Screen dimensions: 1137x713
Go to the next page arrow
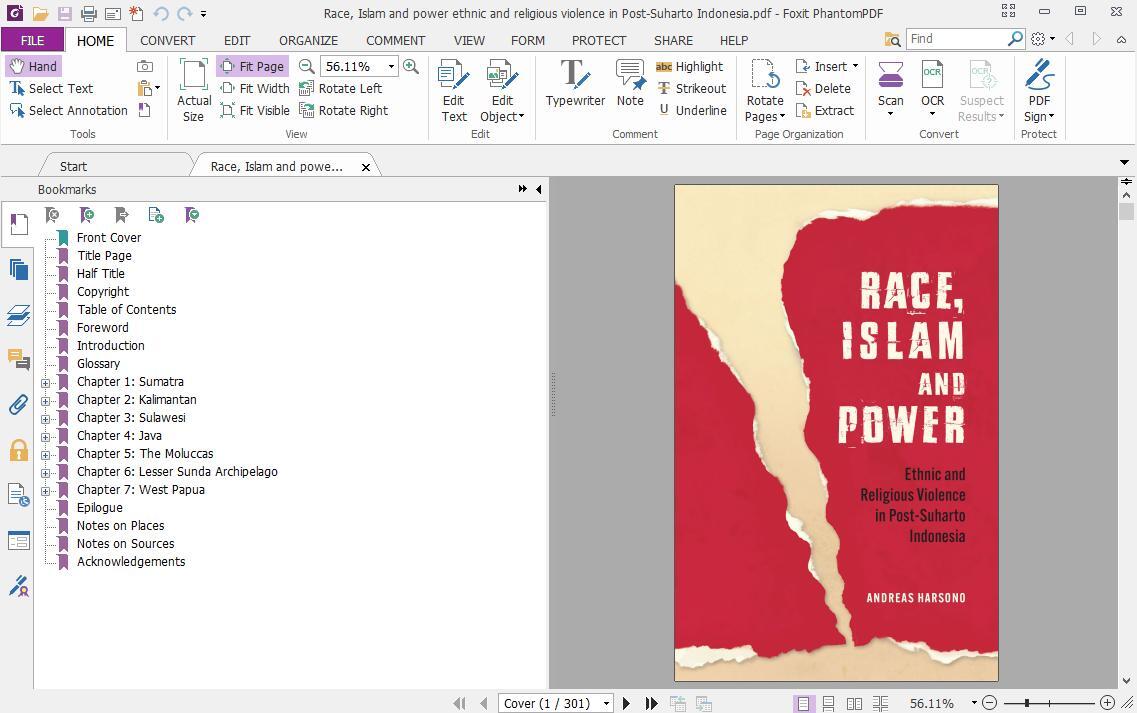click(627, 703)
